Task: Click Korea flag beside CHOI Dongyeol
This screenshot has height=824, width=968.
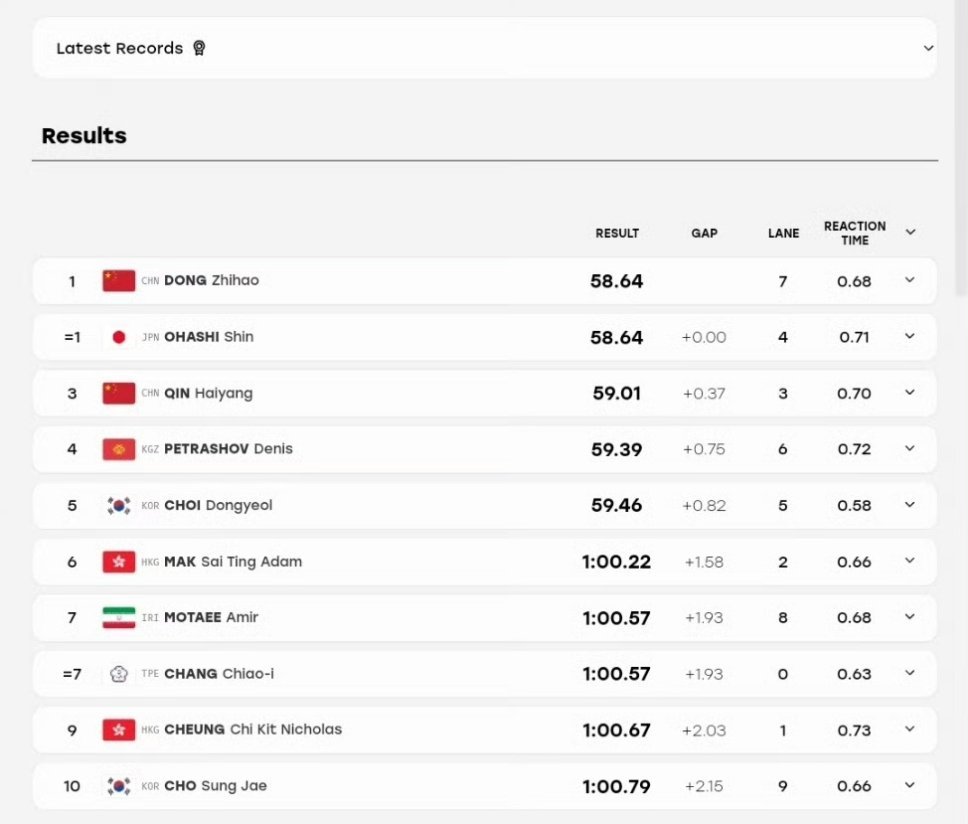Action: pyautogui.click(x=119, y=506)
